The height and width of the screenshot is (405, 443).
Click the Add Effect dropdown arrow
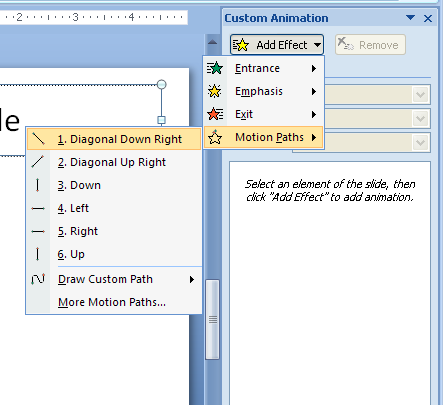[x=318, y=45]
